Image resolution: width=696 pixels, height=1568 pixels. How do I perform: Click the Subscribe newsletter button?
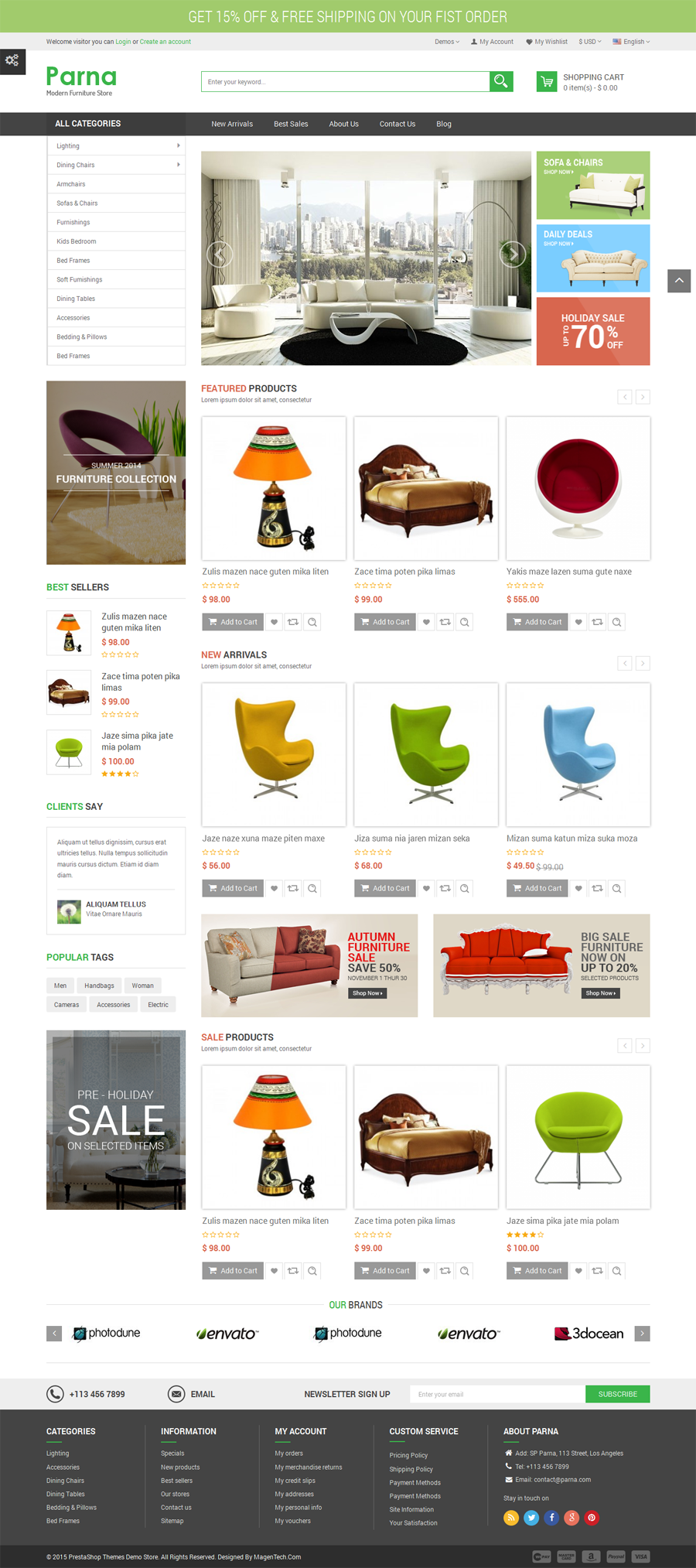point(618,1394)
